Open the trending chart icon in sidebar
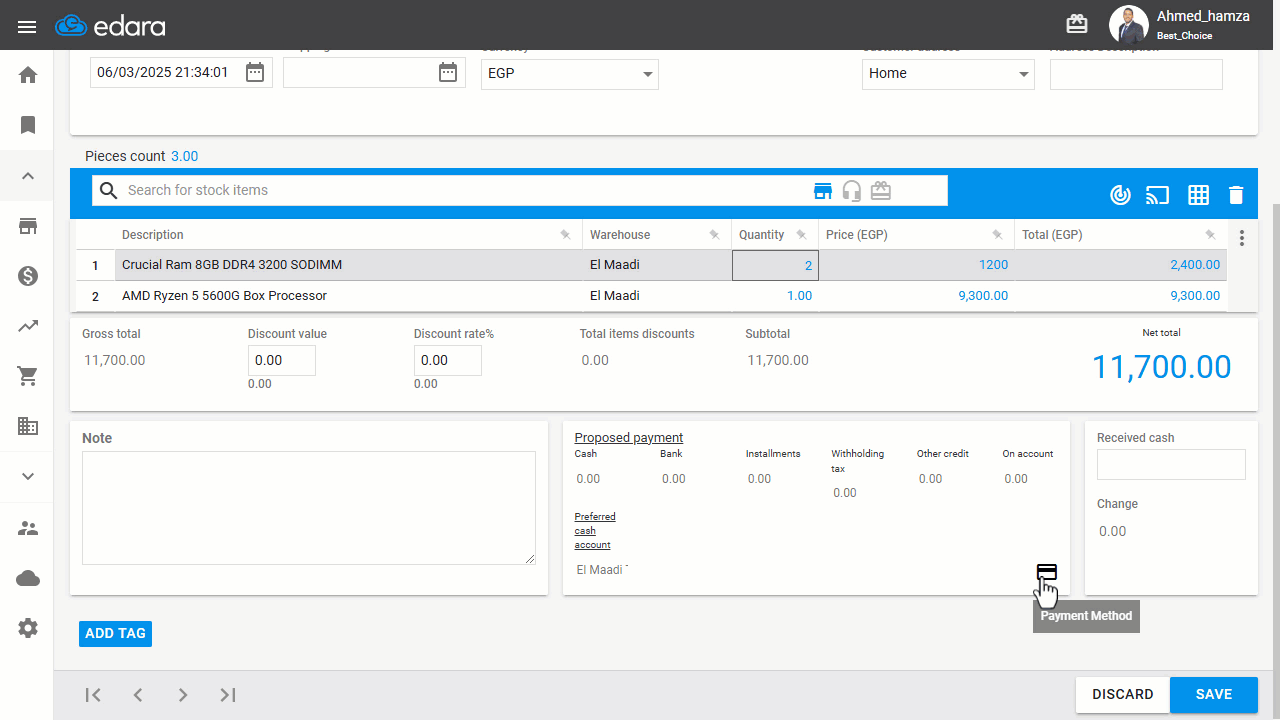Image resolution: width=1280 pixels, height=720 pixels. [x=28, y=326]
